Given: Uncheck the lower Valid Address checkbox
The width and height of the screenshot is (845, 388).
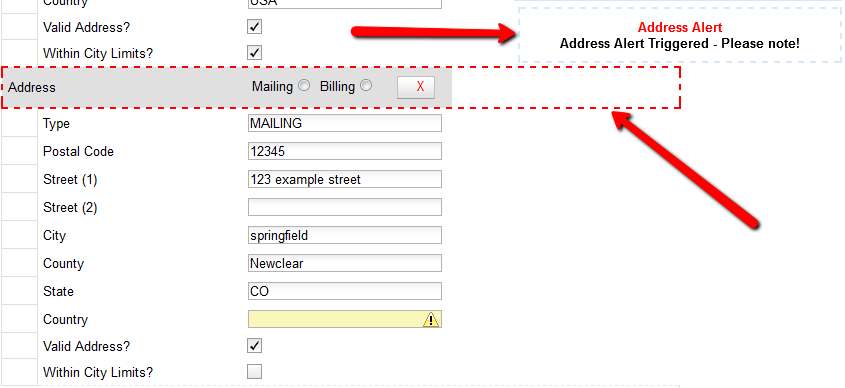Looking at the screenshot, I should coord(254,345).
